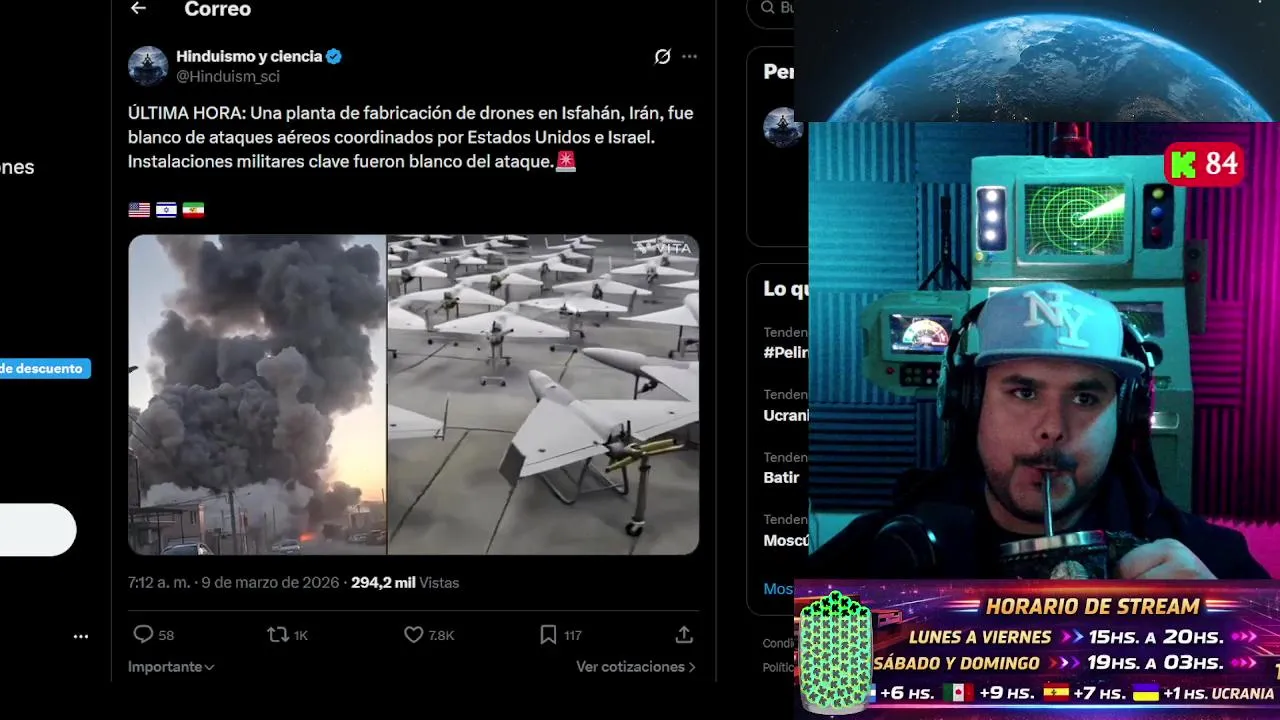Open Ver cotizaciones link
1280x720 pixels.
click(x=636, y=667)
